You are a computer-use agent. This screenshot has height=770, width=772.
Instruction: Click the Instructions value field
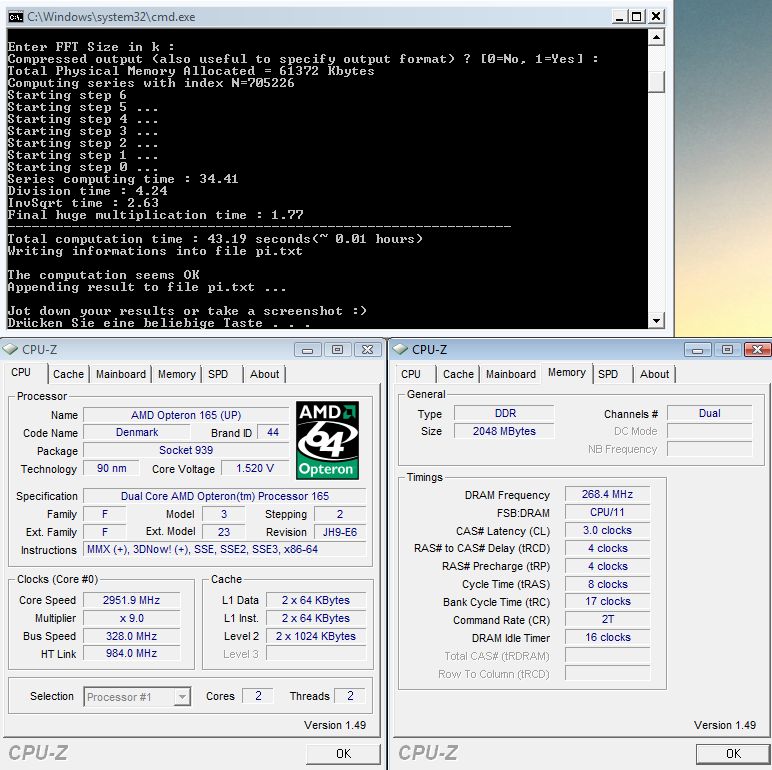[x=225, y=549]
